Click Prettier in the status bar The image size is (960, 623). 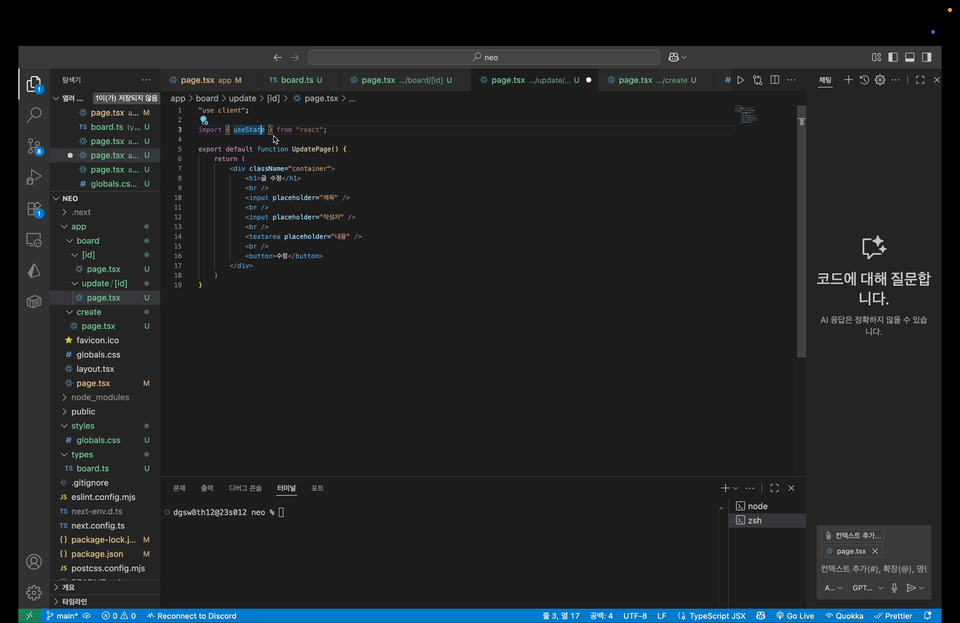pos(893,616)
